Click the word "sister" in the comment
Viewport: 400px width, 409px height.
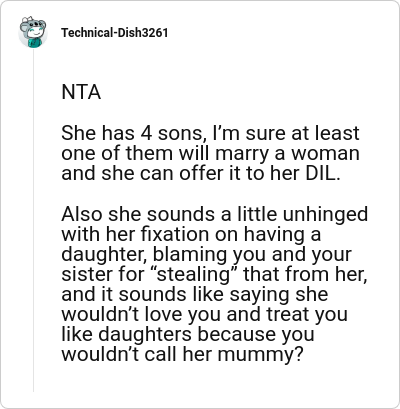84,275
